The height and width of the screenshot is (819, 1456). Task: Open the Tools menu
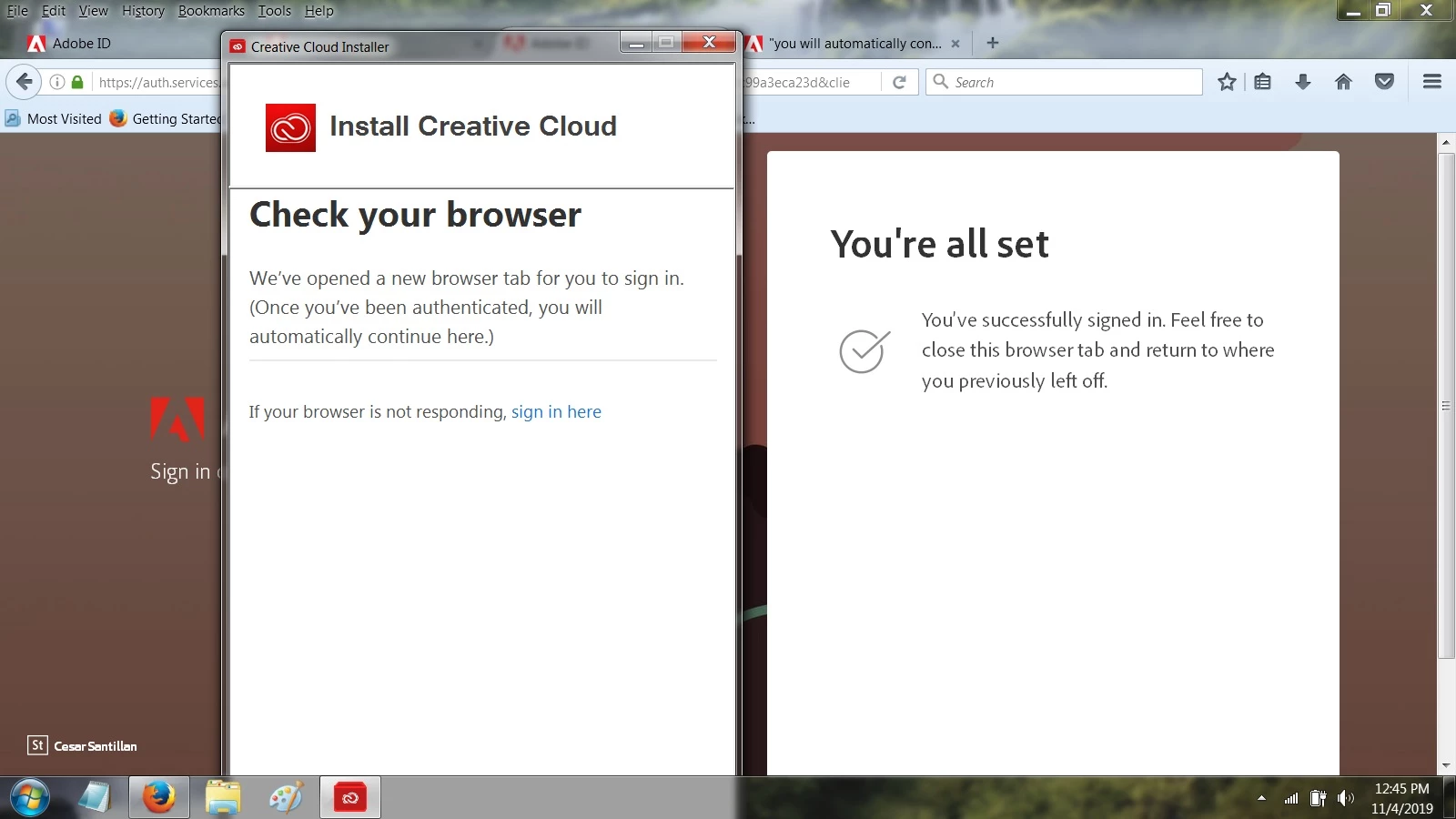click(274, 11)
